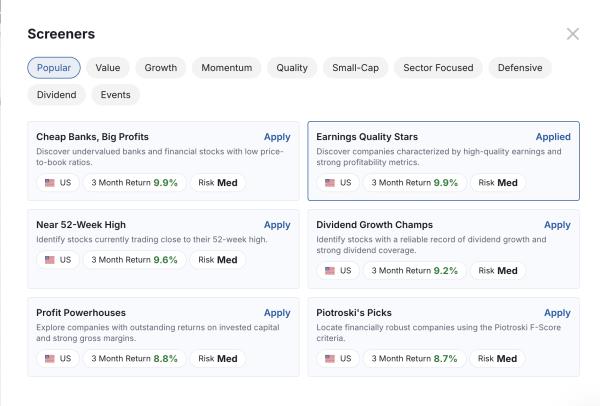Click the US flag in Piotroski's Picks card

pyautogui.click(x=330, y=359)
